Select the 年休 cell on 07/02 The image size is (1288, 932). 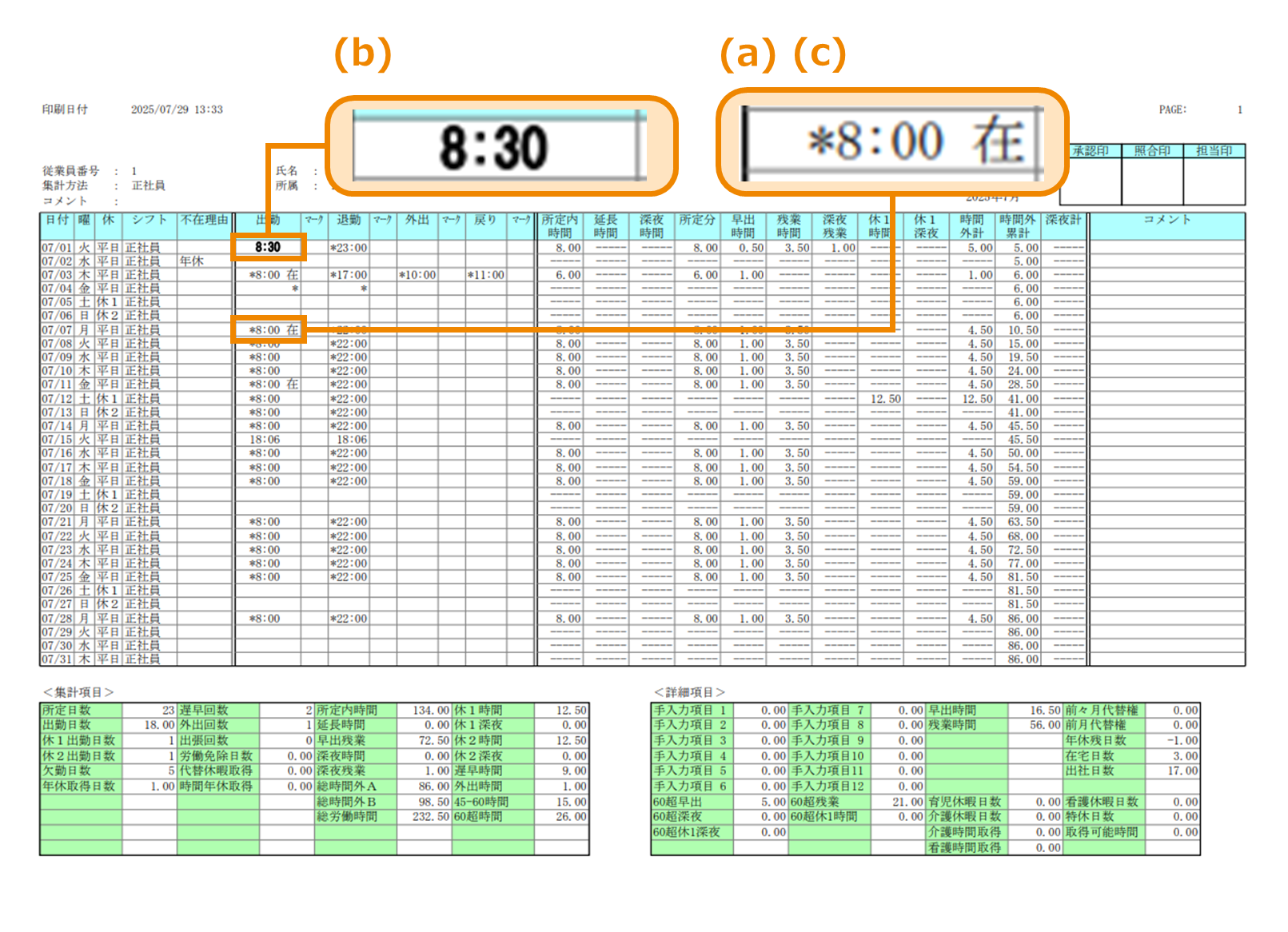tap(192, 261)
